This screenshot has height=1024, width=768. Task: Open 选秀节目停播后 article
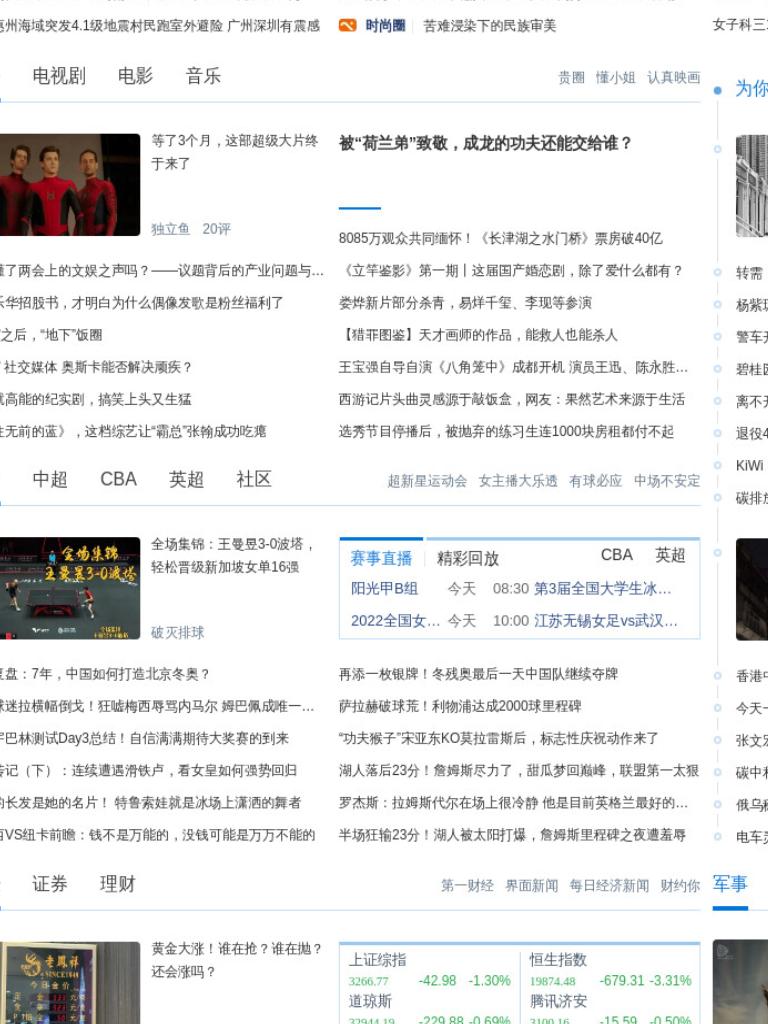coord(506,431)
